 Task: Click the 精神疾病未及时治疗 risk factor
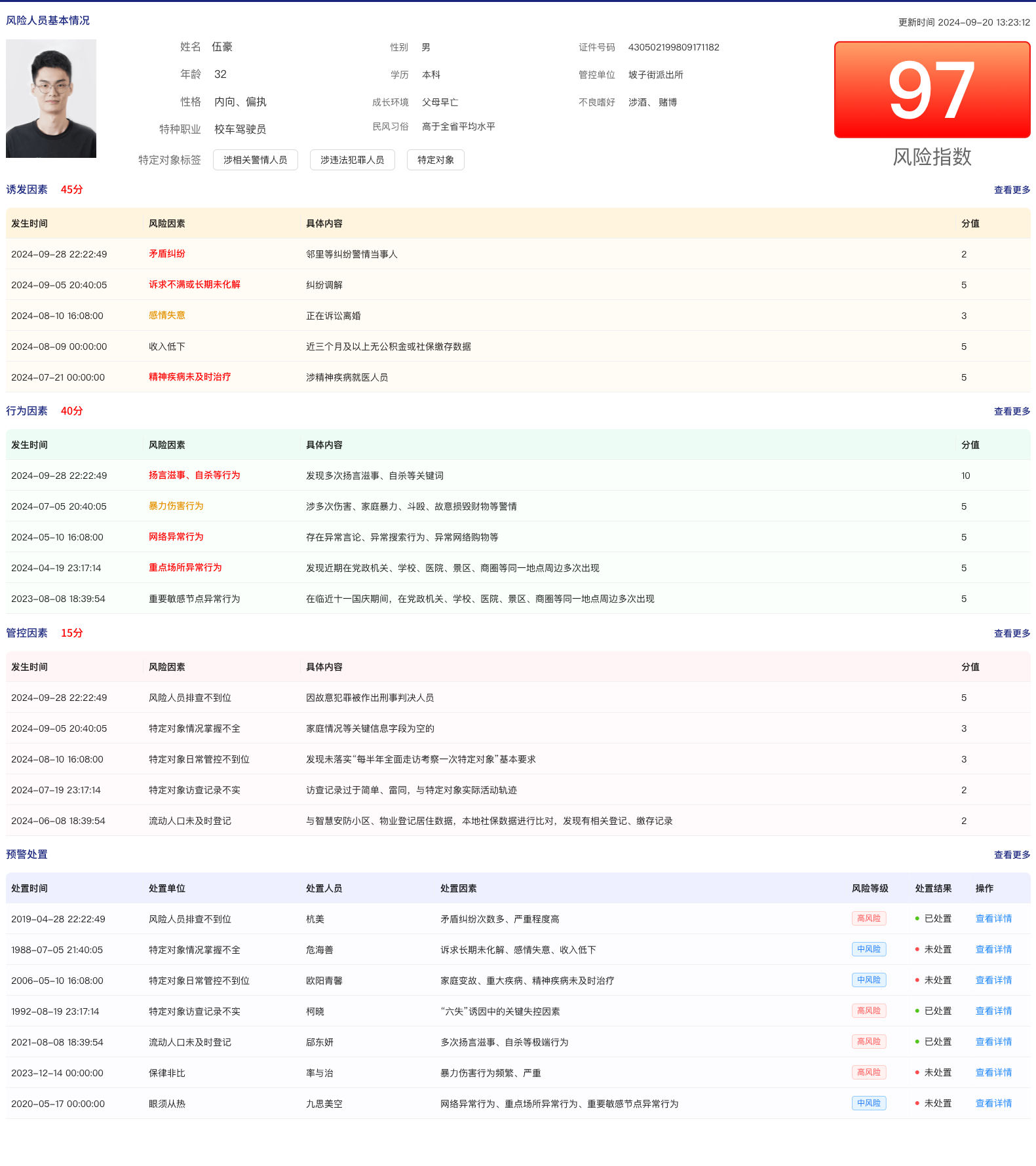click(190, 377)
